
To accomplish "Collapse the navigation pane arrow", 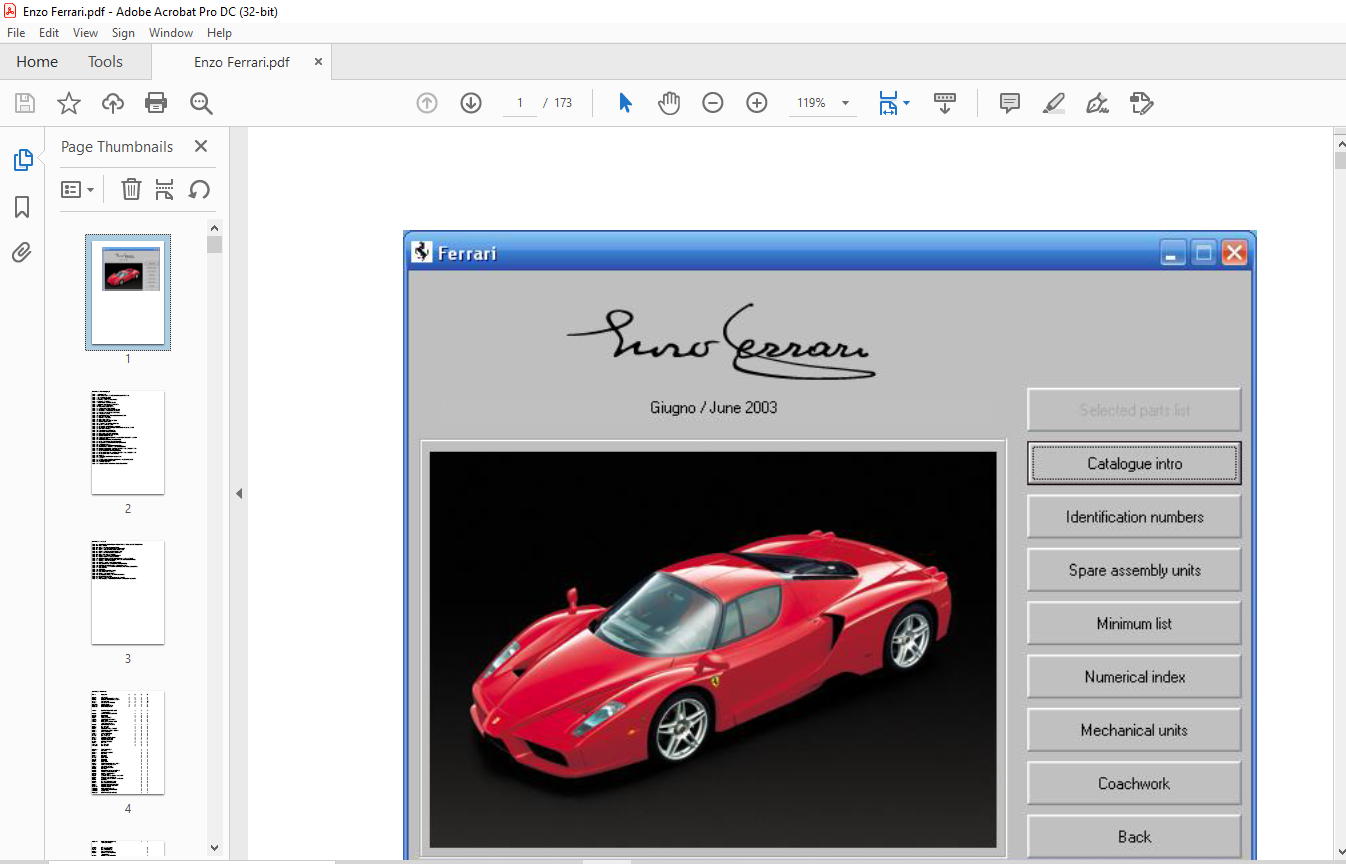I will (x=239, y=493).
